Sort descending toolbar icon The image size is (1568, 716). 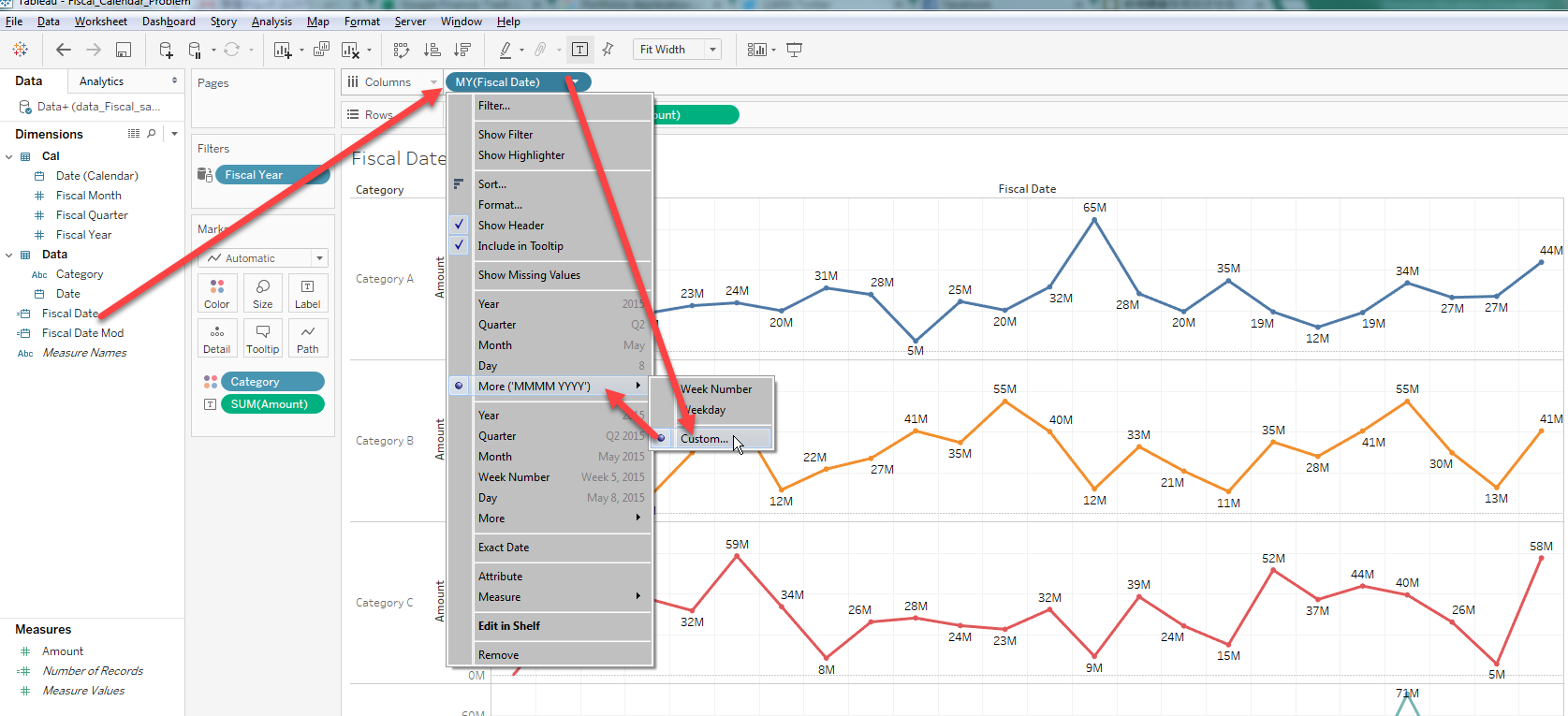pos(462,50)
